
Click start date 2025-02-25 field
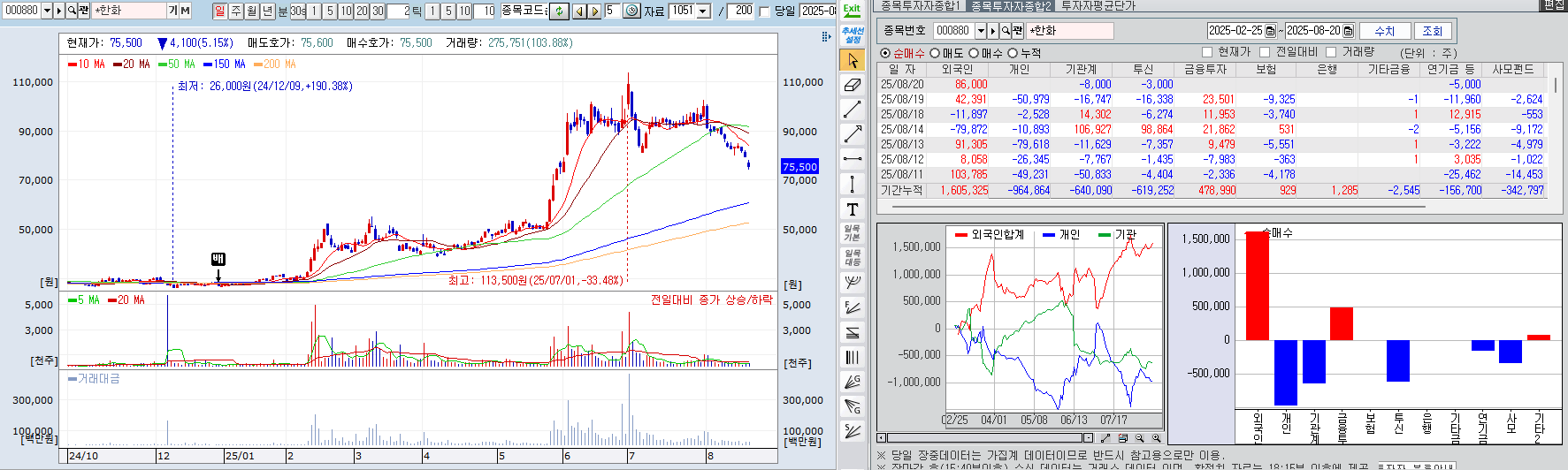(x=1236, y=31)
